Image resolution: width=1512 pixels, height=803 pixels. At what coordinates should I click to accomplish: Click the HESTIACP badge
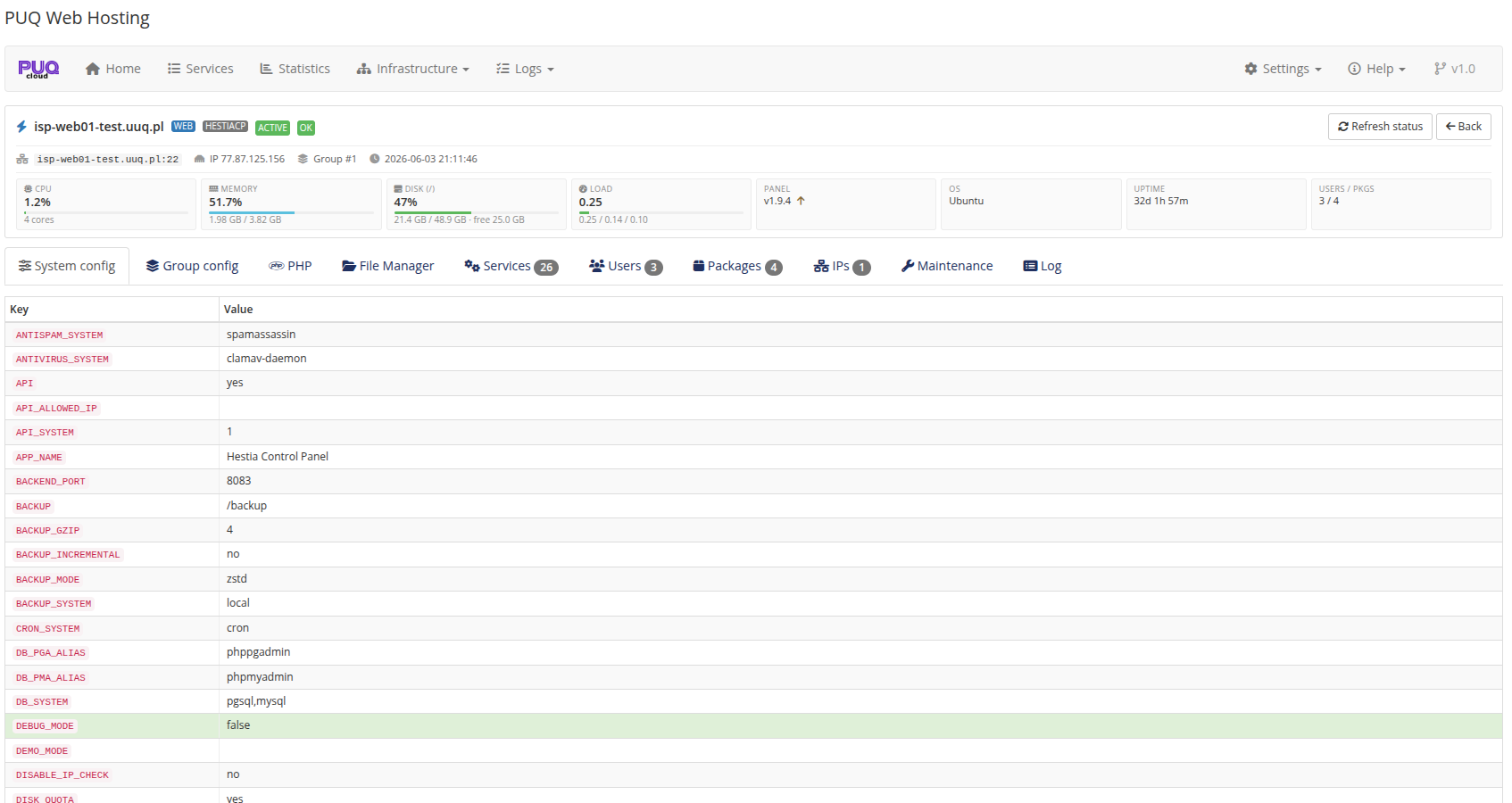pyautogui.click(x=225, y=127)
